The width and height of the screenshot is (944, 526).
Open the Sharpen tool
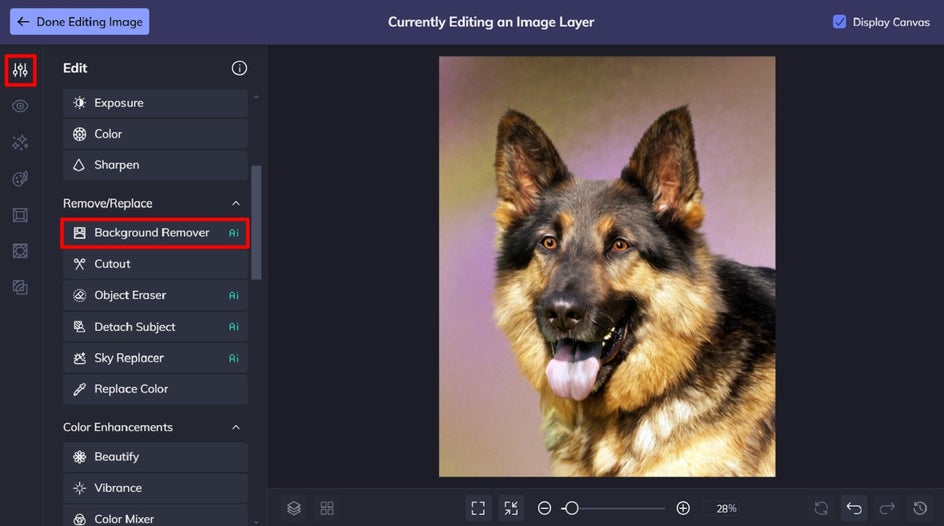155,165
